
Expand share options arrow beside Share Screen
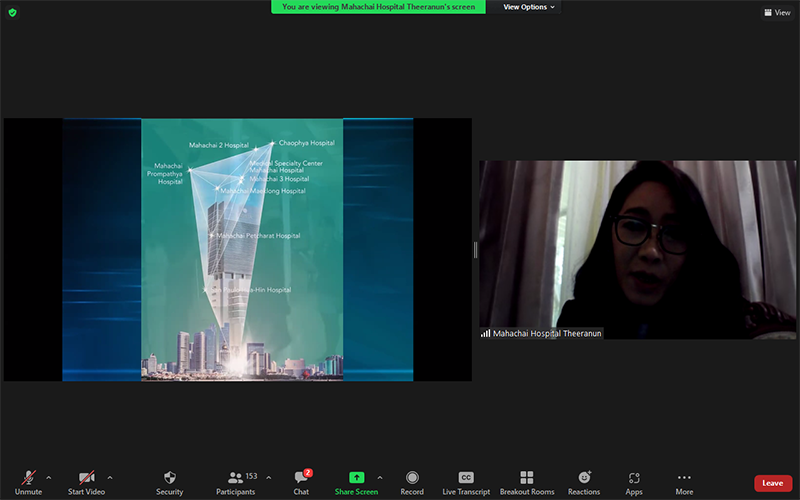(380, 478)
